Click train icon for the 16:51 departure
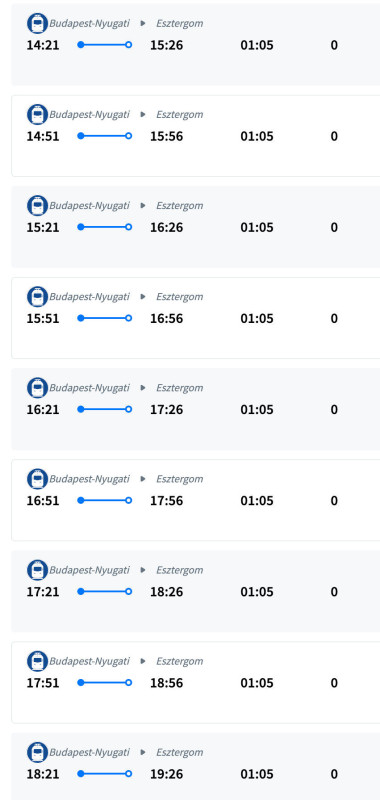The image size is (380, 800). click(x=37, y=479)
